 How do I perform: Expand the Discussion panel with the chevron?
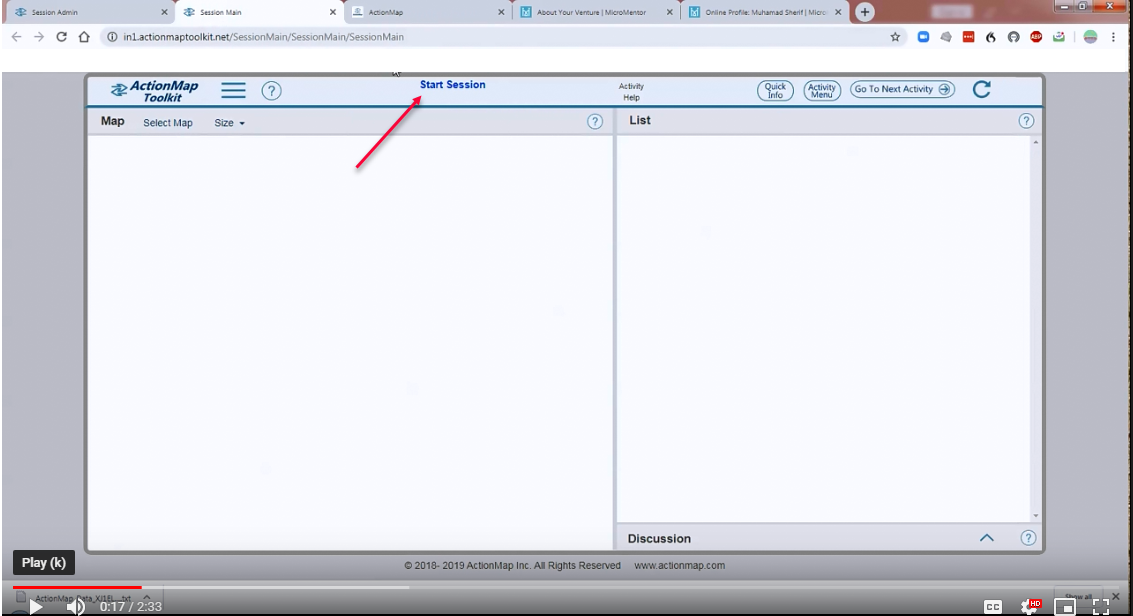click(x=987, y=538)
